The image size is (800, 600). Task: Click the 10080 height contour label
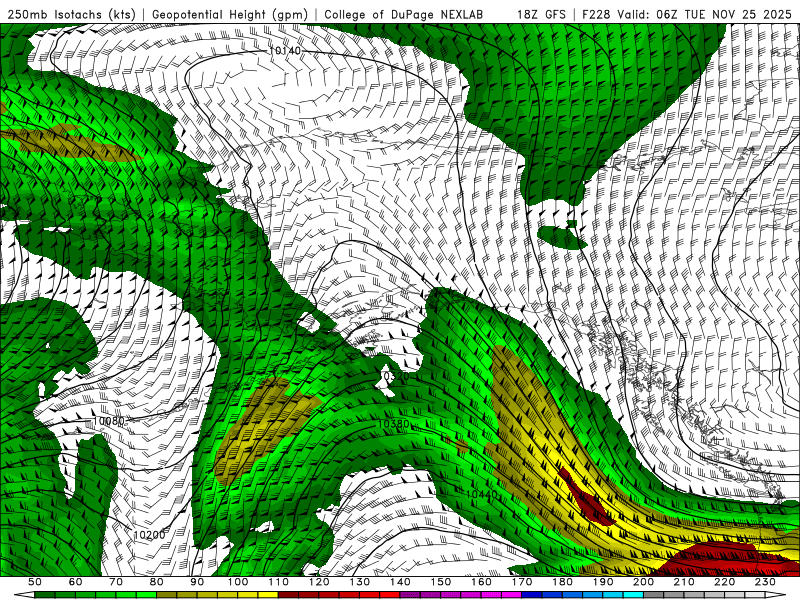[109, 421]
